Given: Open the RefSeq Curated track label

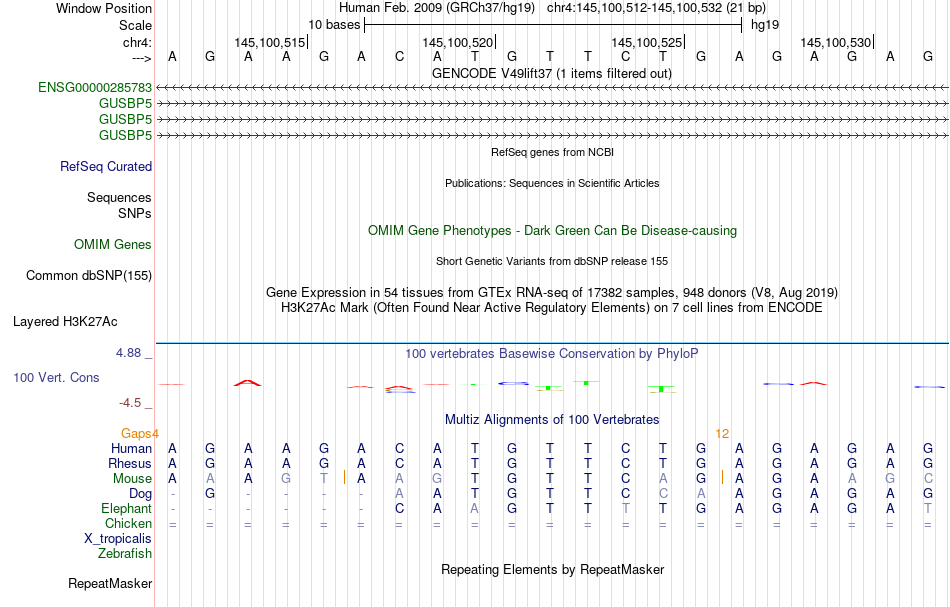Looking at the screenshot, I should point(106,167).
